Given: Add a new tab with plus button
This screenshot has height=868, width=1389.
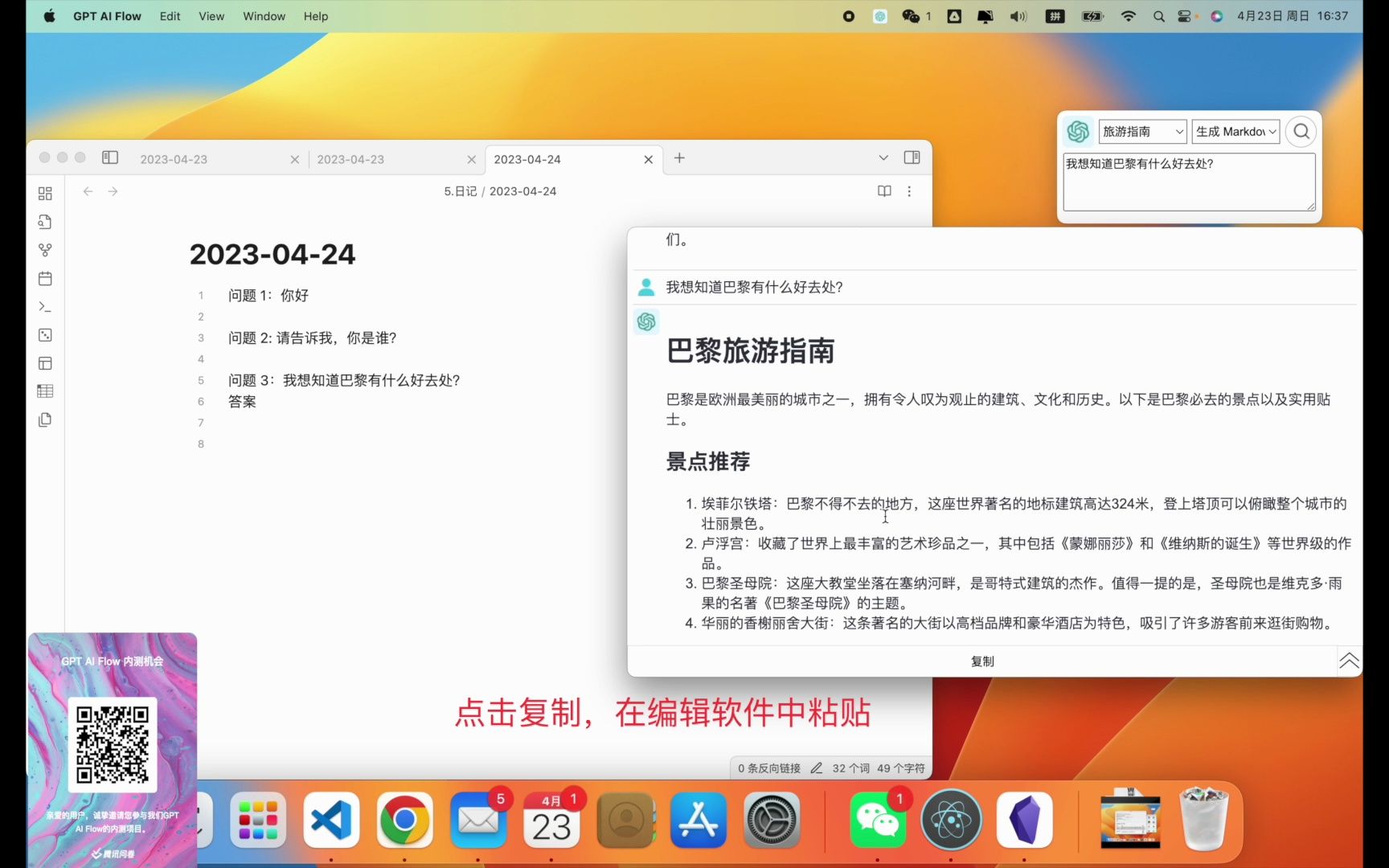Looking at the screenshot, I should coord(679,158).
